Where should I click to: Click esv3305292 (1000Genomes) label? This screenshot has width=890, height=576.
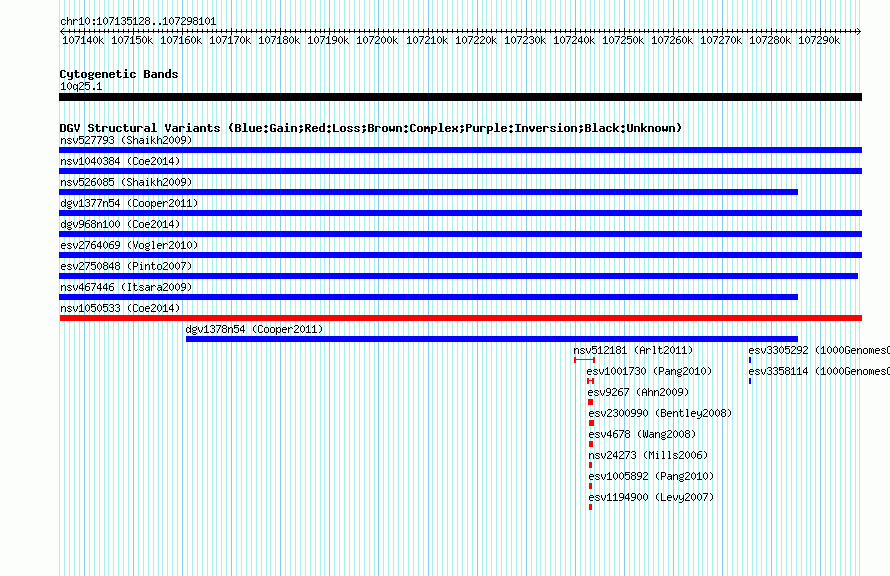(819, 350)
